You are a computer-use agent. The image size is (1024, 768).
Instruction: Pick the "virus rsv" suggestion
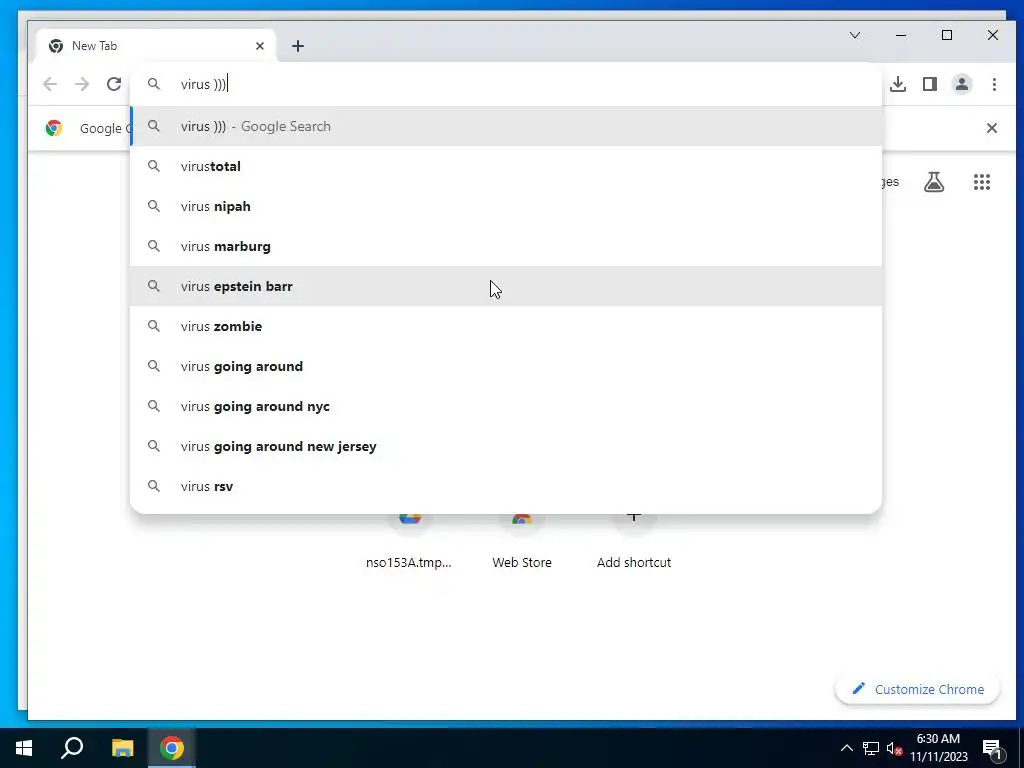coord(505,486)
